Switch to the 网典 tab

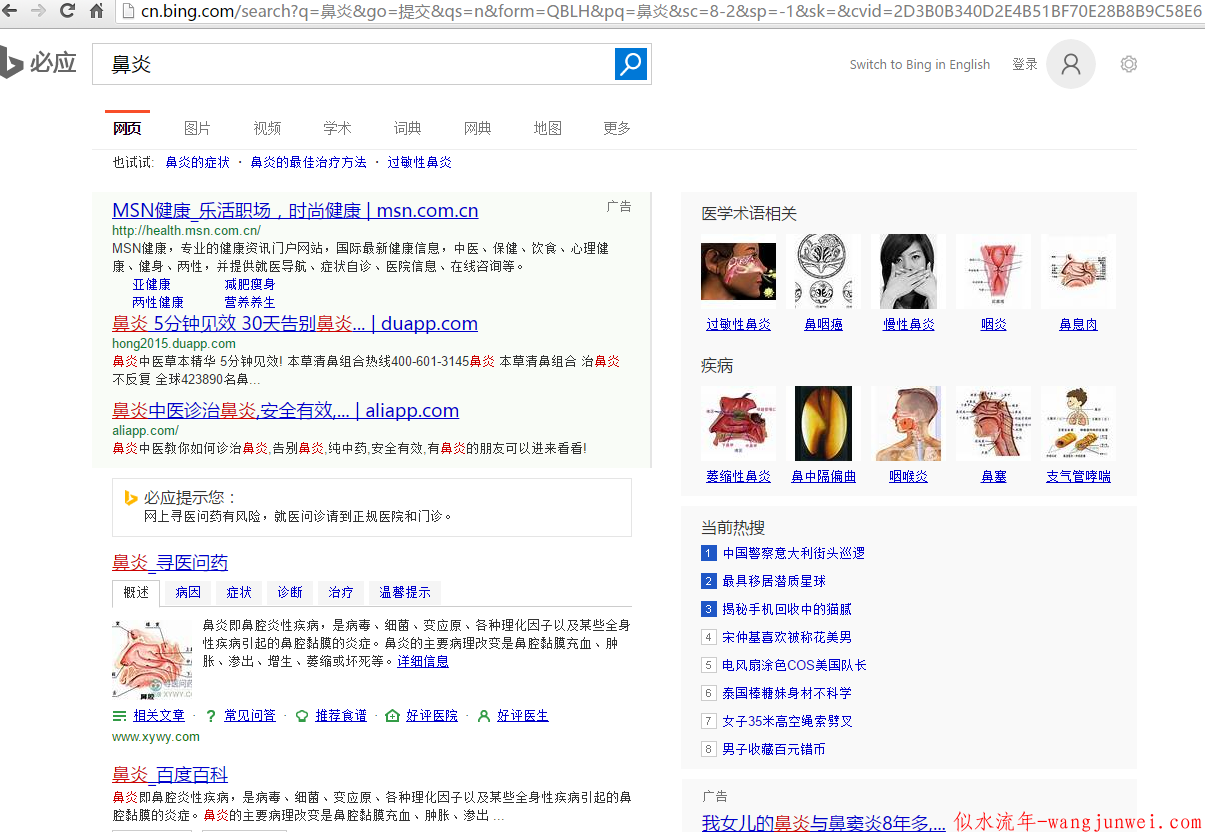tap(477, 128)
